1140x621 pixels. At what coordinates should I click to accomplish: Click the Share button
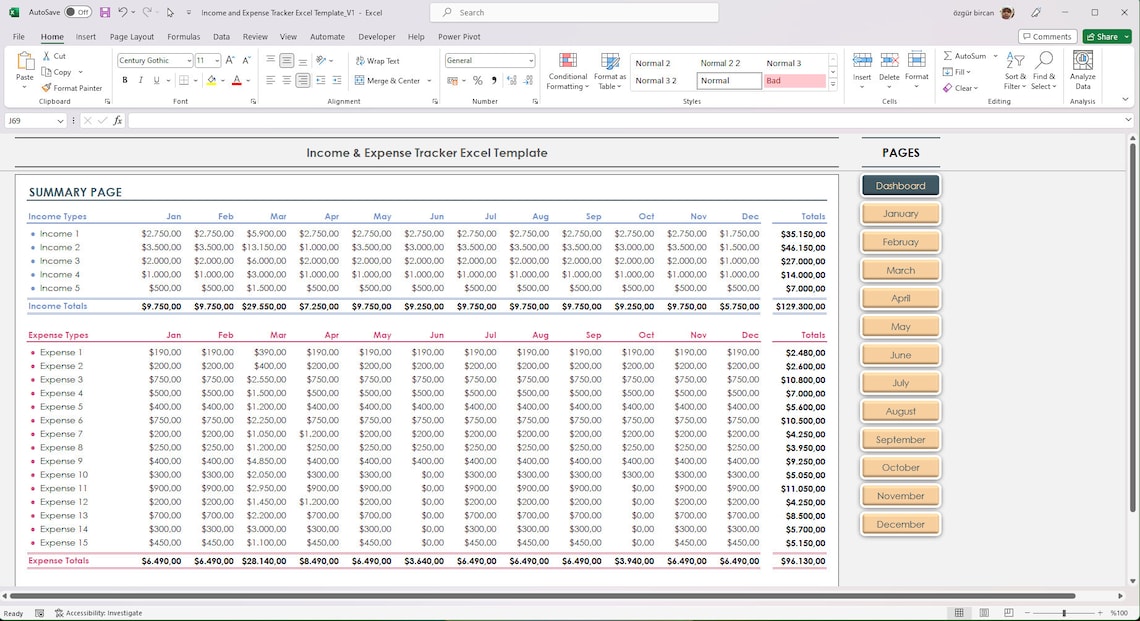[1104, 36]
